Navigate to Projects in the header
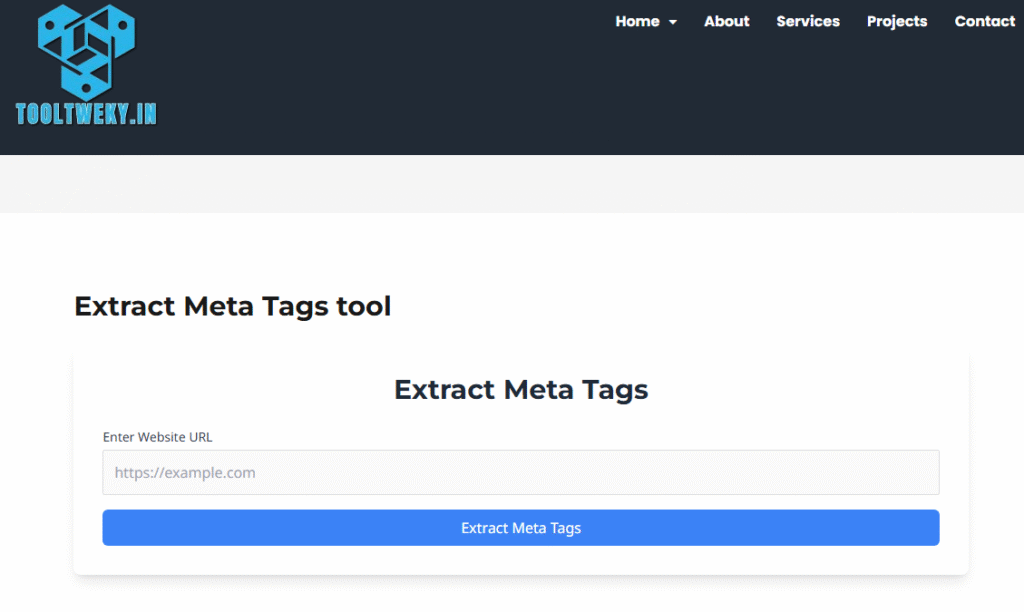Viewport: 1024px width, 612px height. [x=897, y=21]
